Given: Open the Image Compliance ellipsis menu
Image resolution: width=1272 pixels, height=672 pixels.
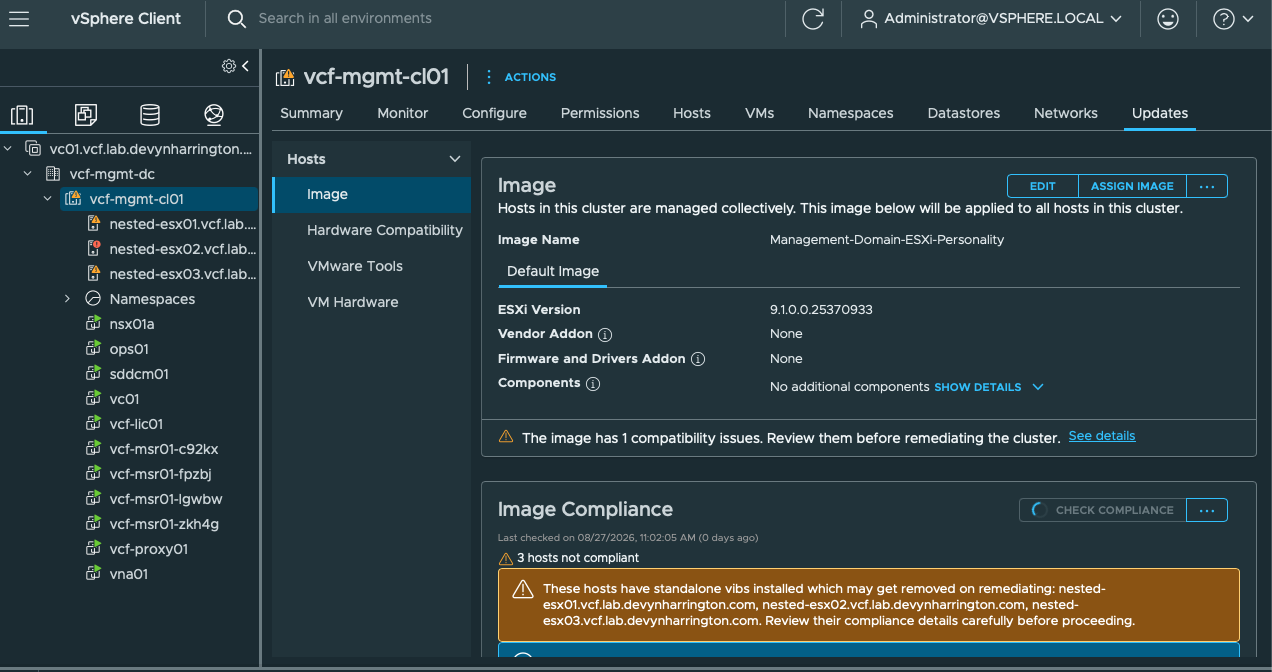Looking at the screenshot, I should [1207, 510].
